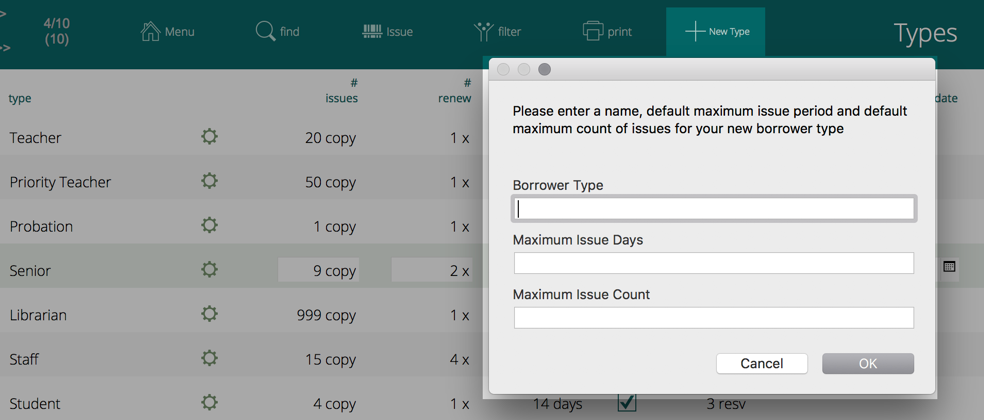Click the calendar icon in Senior row
Image resolution: width=984 pixels, height=420 pixels.
pyautogui.click(x=949, y=267)
